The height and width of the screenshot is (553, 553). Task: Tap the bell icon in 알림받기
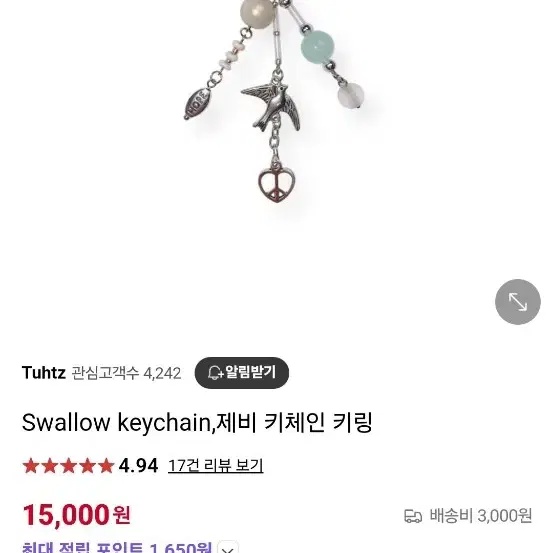click(x=215, y=373)
